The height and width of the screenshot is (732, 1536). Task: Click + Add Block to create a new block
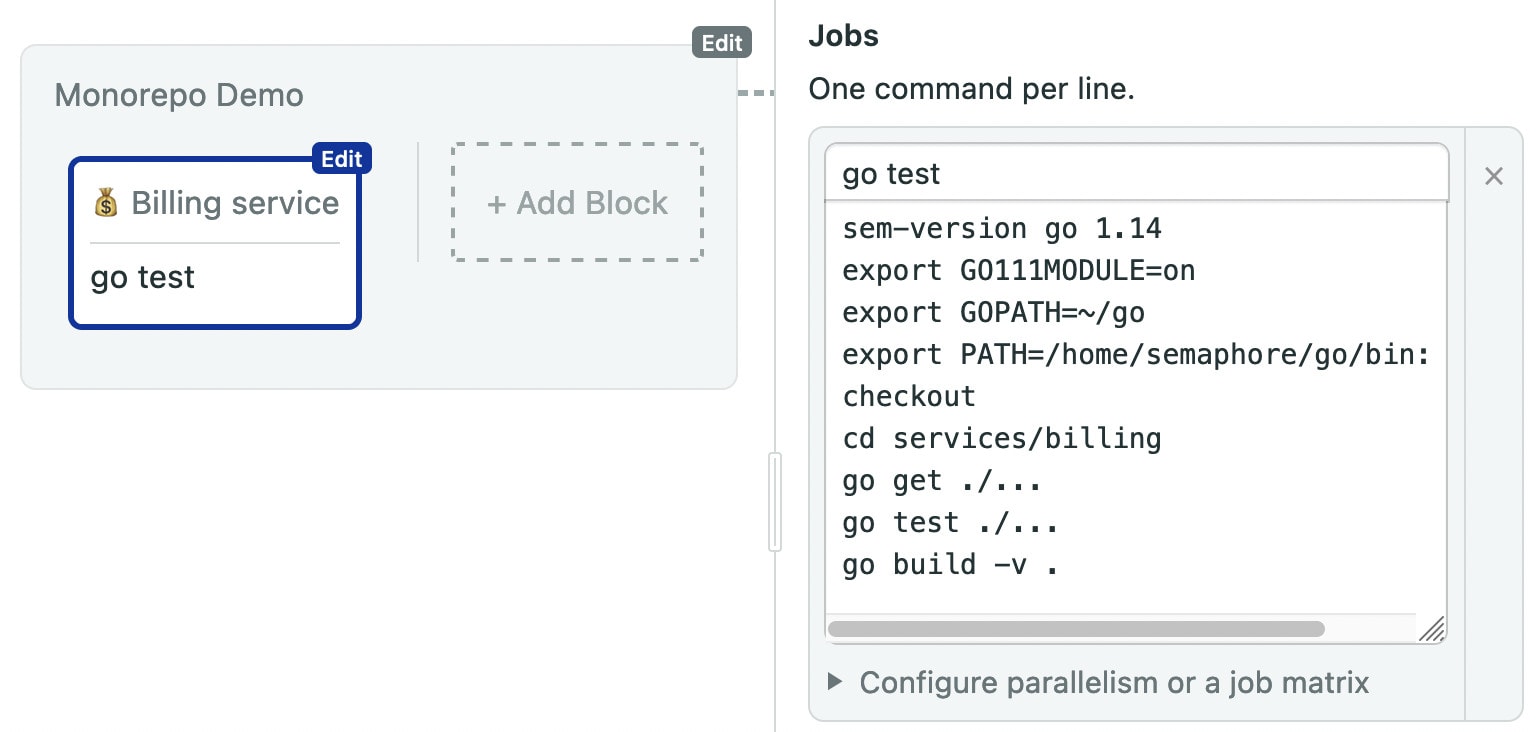click(577, 203)
